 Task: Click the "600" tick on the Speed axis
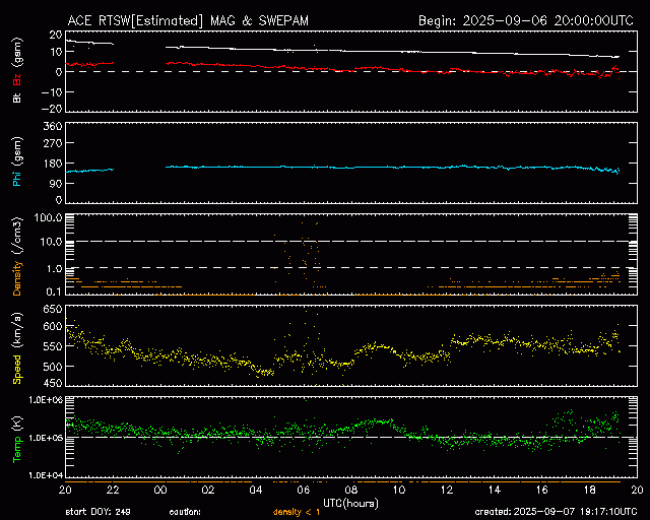pos(53,327)
